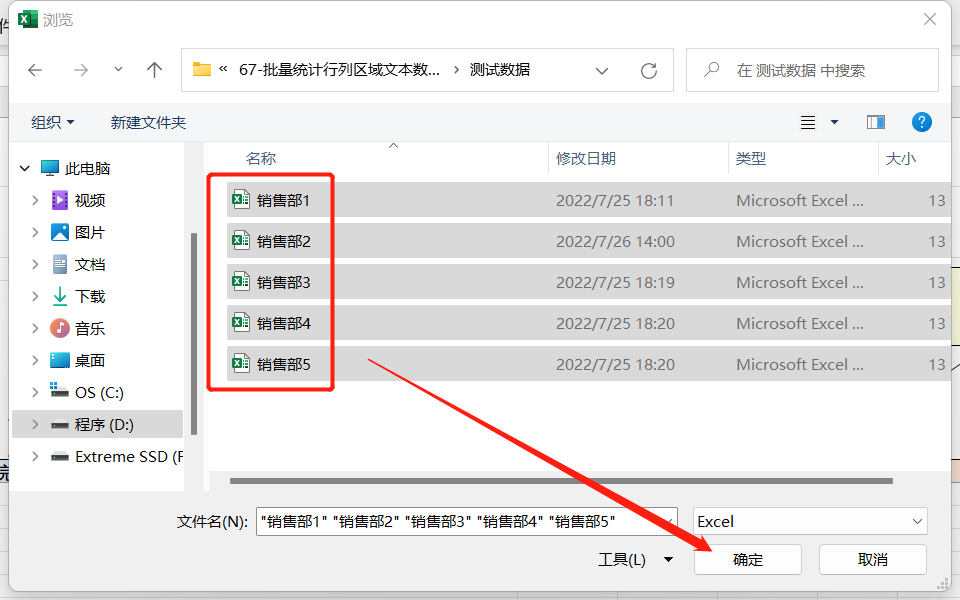
Task: Select the Extreme SSD drive icon
Action: click(59, 457)
